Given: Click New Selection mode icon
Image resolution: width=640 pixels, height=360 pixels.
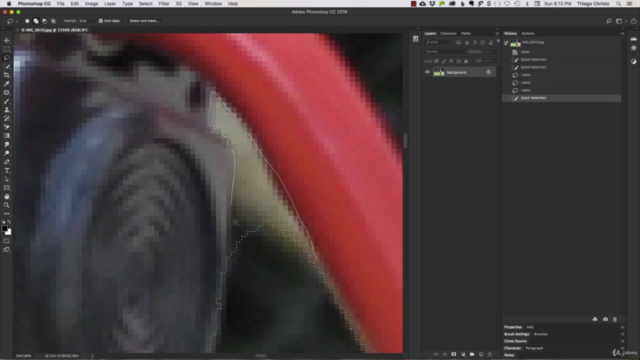Looking at the screenshot, I should click(x=27, y=21).
